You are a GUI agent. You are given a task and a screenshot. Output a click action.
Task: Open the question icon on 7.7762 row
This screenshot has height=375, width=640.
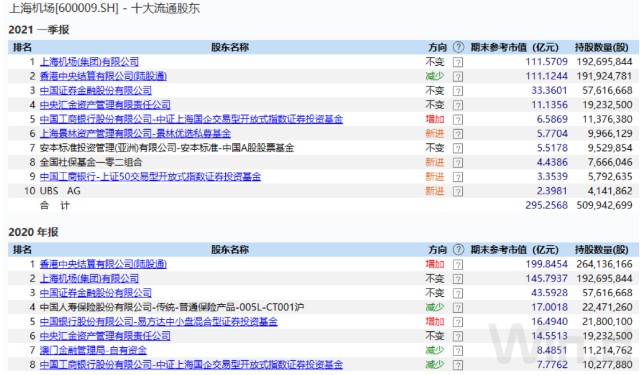[x=458, y=365]
